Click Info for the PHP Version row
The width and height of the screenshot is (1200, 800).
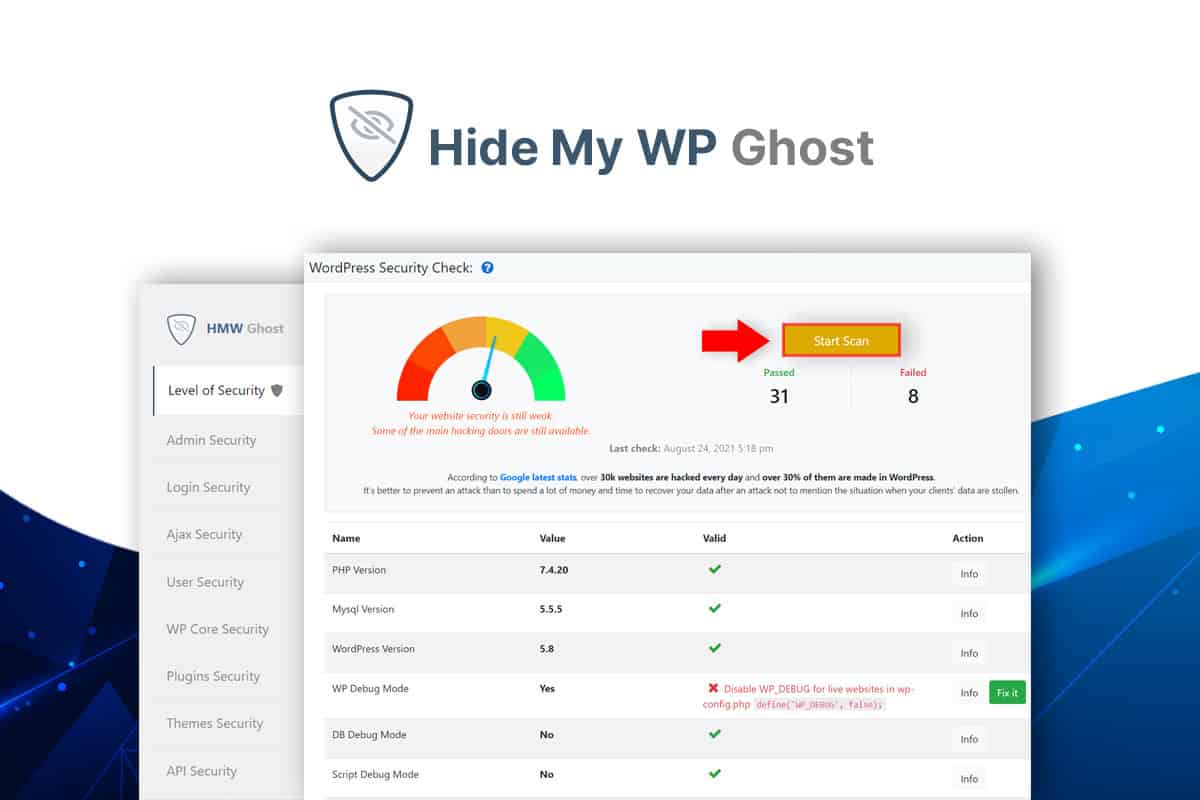[968, 573]
